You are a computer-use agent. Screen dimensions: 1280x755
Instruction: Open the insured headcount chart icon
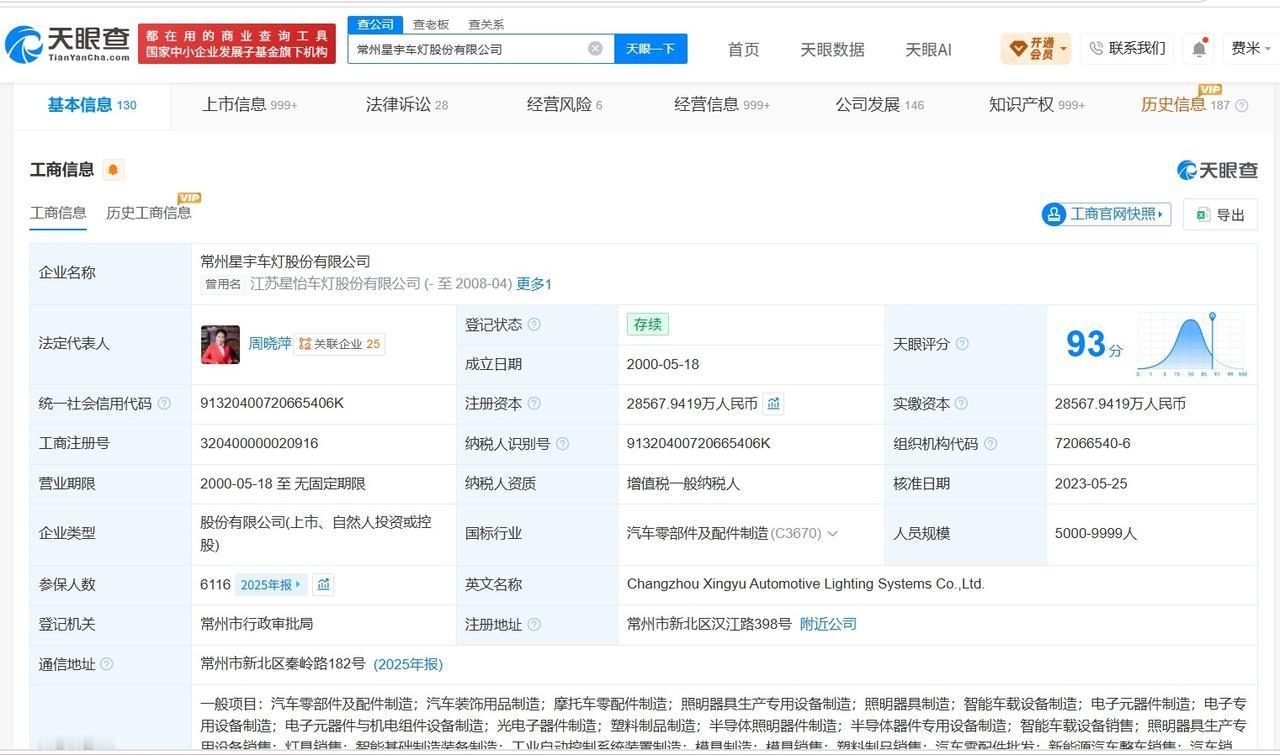click(323, 584)
